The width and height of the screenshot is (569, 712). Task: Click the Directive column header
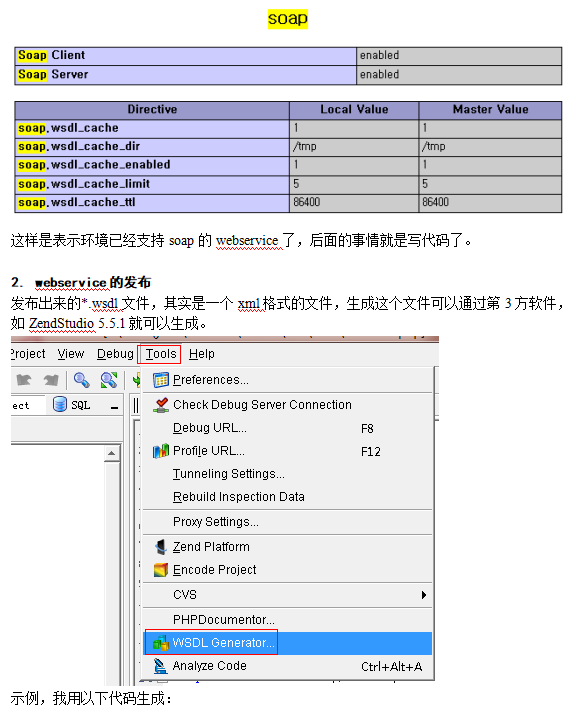pos(152,109)
